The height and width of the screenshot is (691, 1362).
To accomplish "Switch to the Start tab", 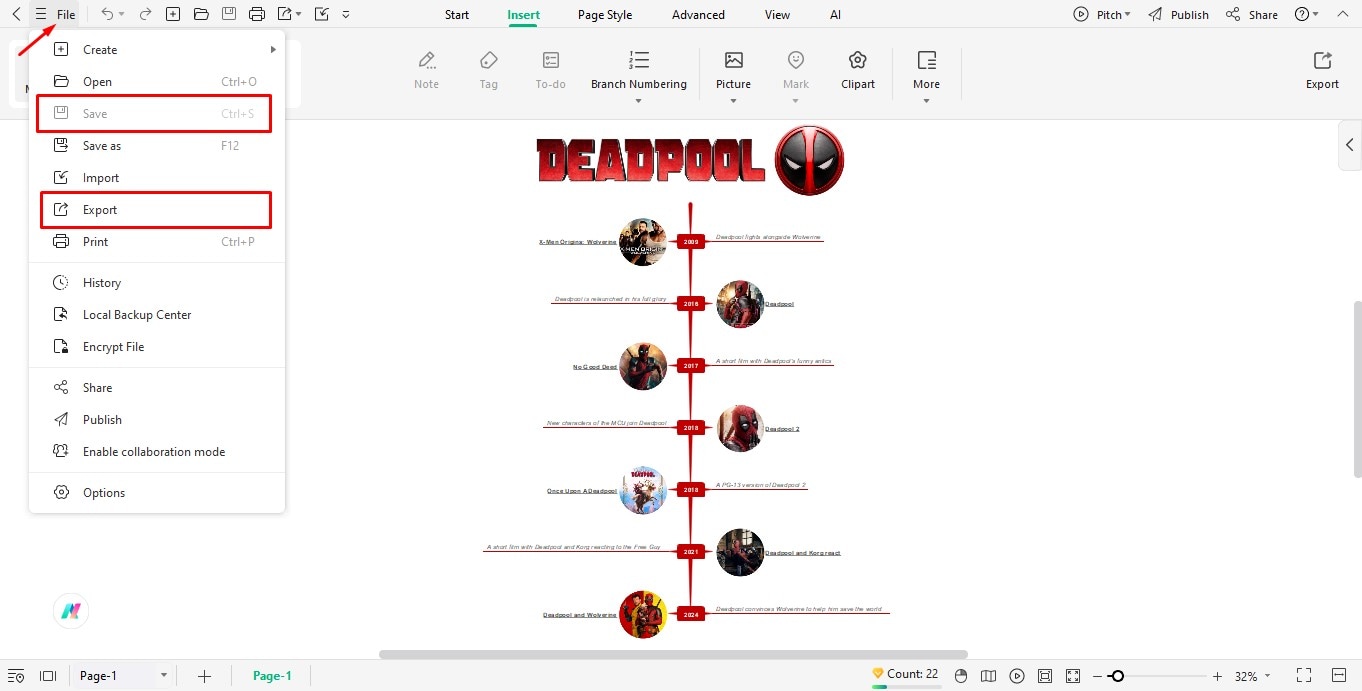I will 457,15.
